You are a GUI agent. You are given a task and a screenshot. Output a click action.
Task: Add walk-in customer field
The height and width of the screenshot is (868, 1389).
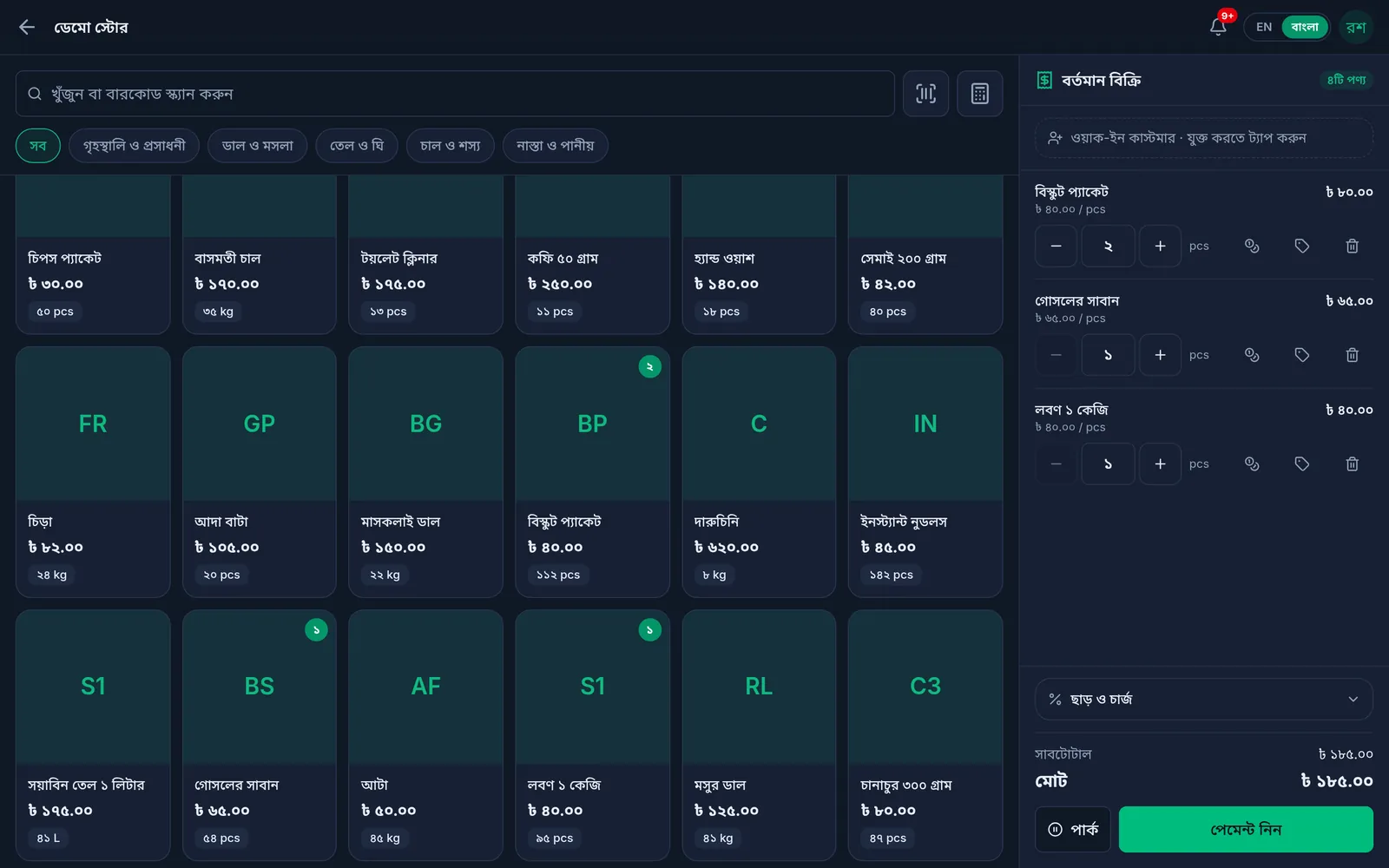tap(1204, 138)
